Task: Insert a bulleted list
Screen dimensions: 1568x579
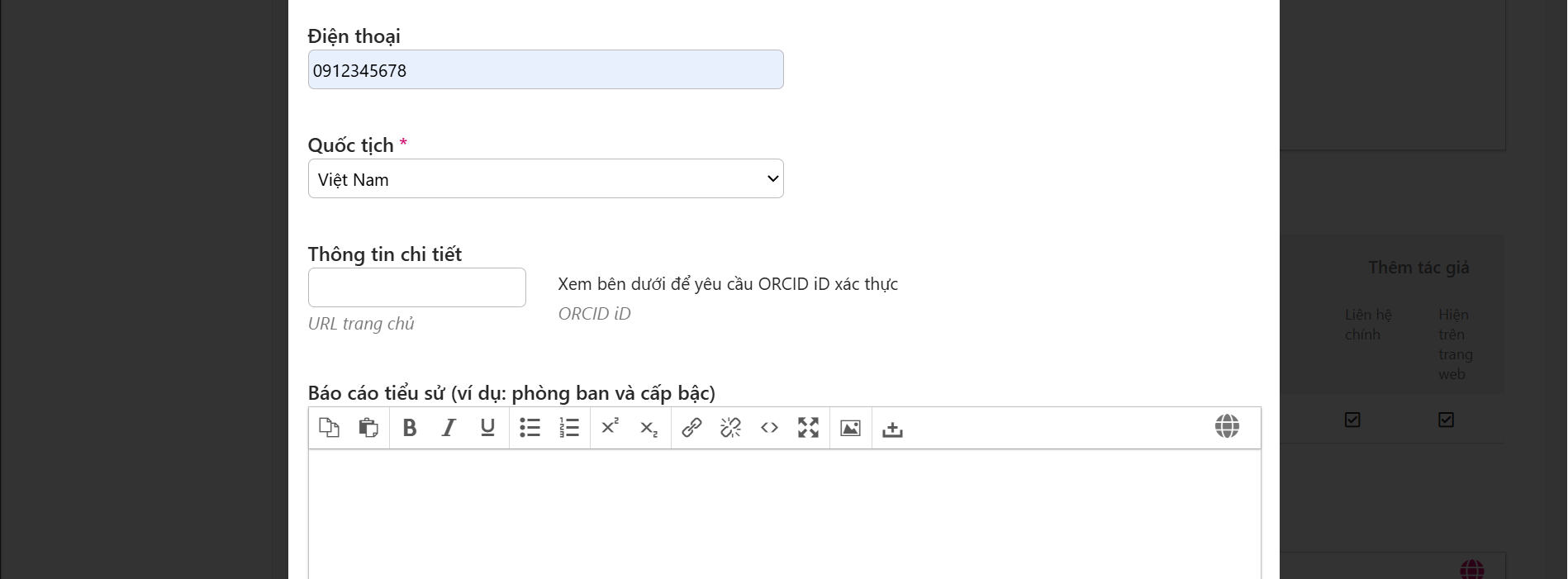Action: (x=530, y=428)
